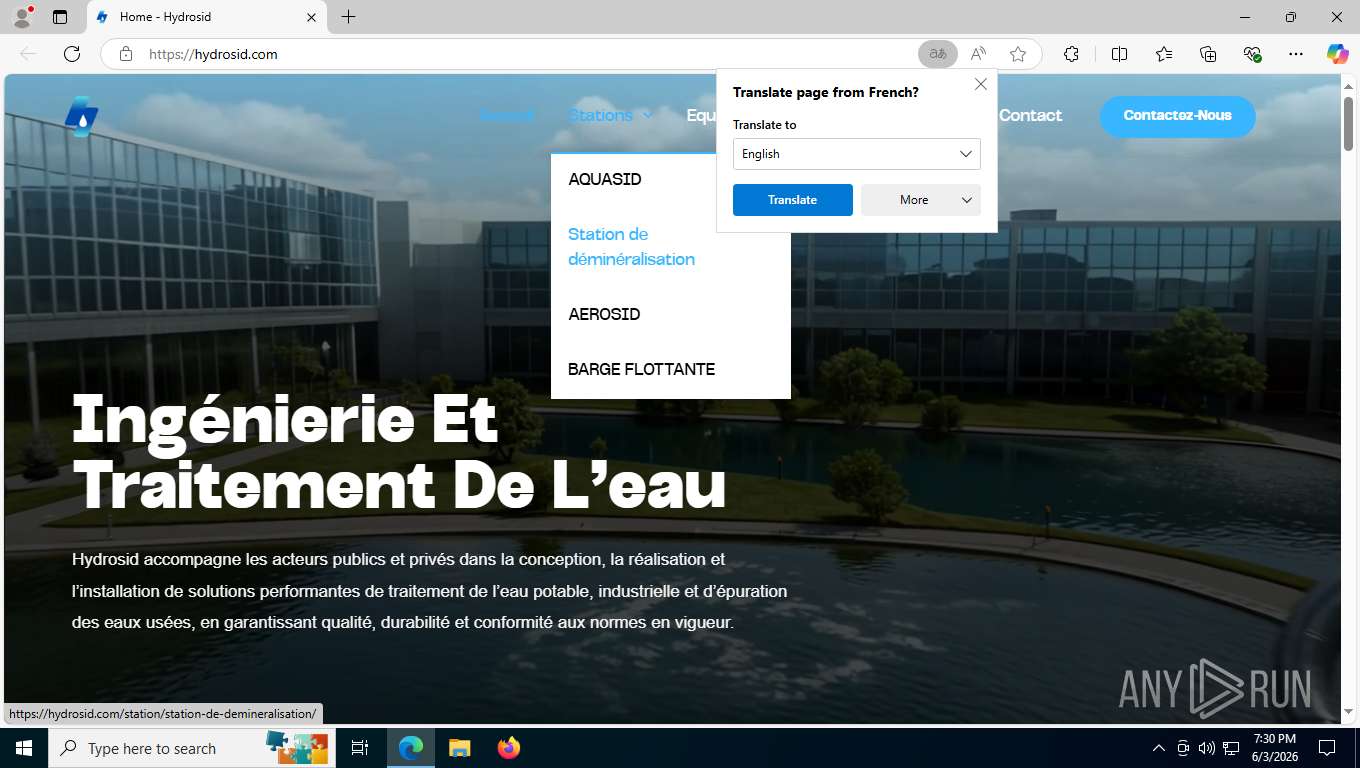Open the browser profile icon
Screen dimensions: 1360x768
[x=21, y=17]
